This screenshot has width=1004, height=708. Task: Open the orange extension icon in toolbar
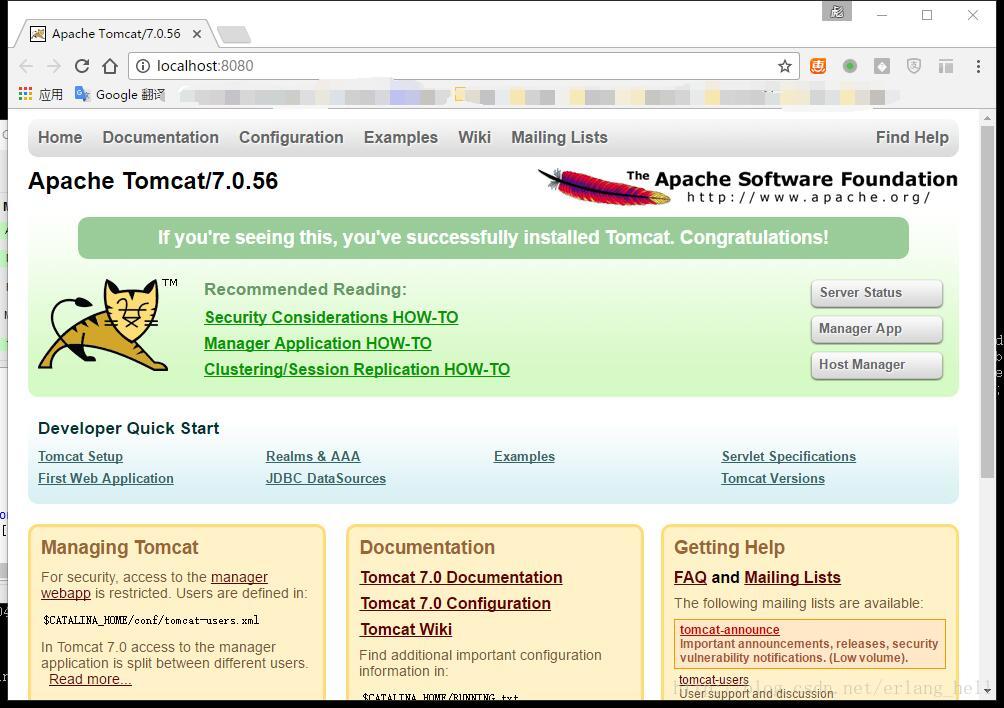[818, 66]
